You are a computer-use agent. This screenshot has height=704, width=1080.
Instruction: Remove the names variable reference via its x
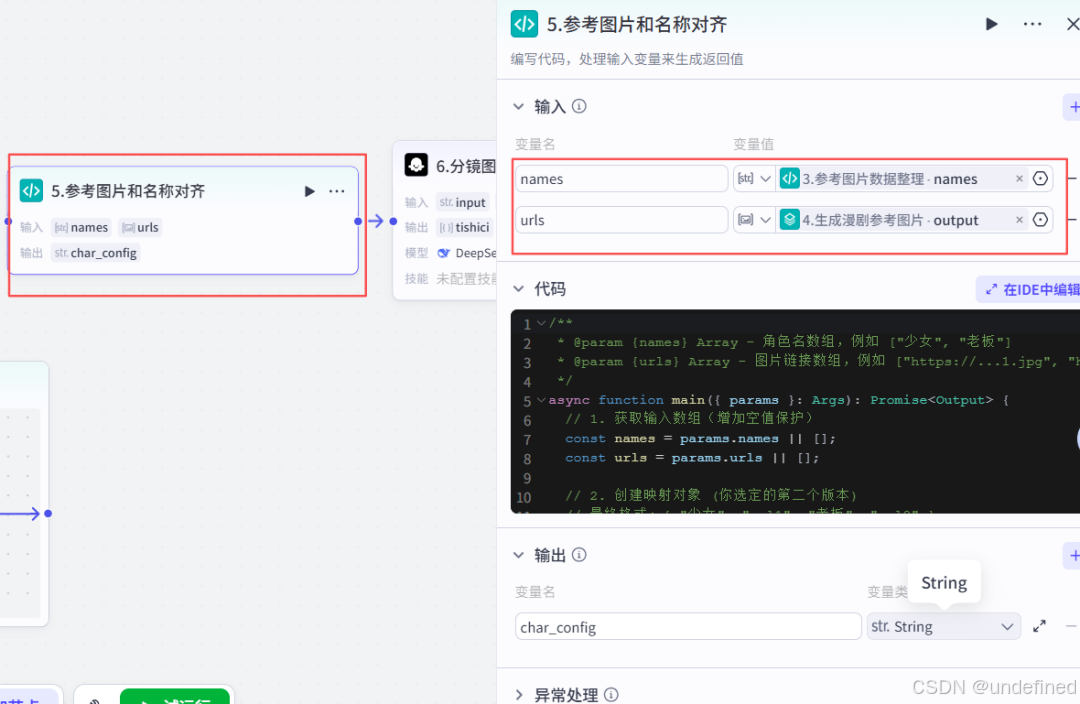click(x=1019, y=178)
